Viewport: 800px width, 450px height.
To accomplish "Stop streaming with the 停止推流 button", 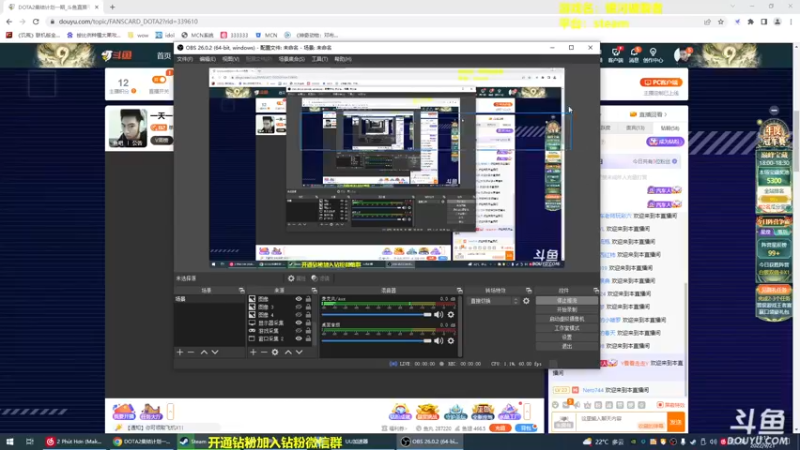I will (x=567, y=301).
